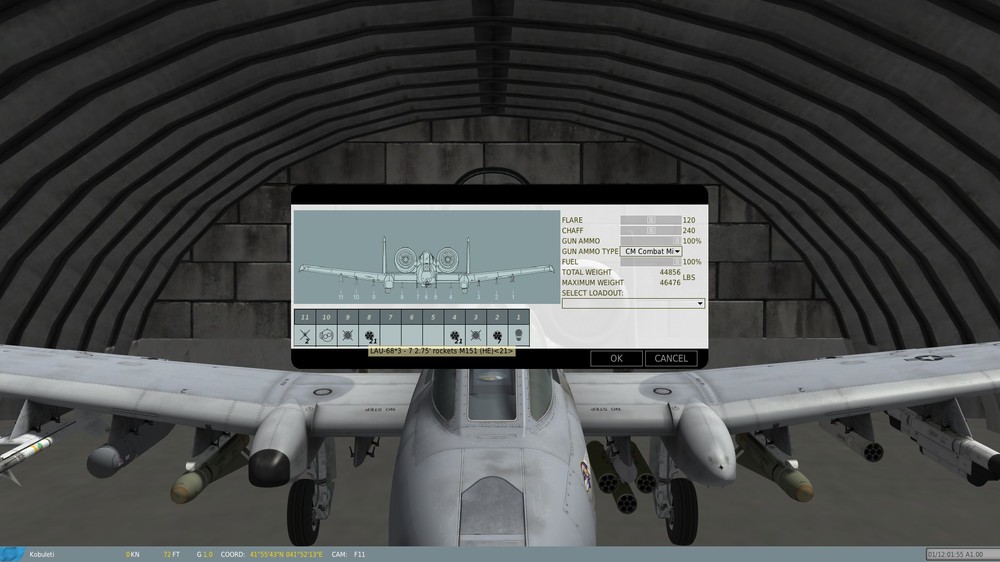Open the SELECT LOADOUT dropdown
Screen dimensions: 1000x562
click(x=633, y=303)
